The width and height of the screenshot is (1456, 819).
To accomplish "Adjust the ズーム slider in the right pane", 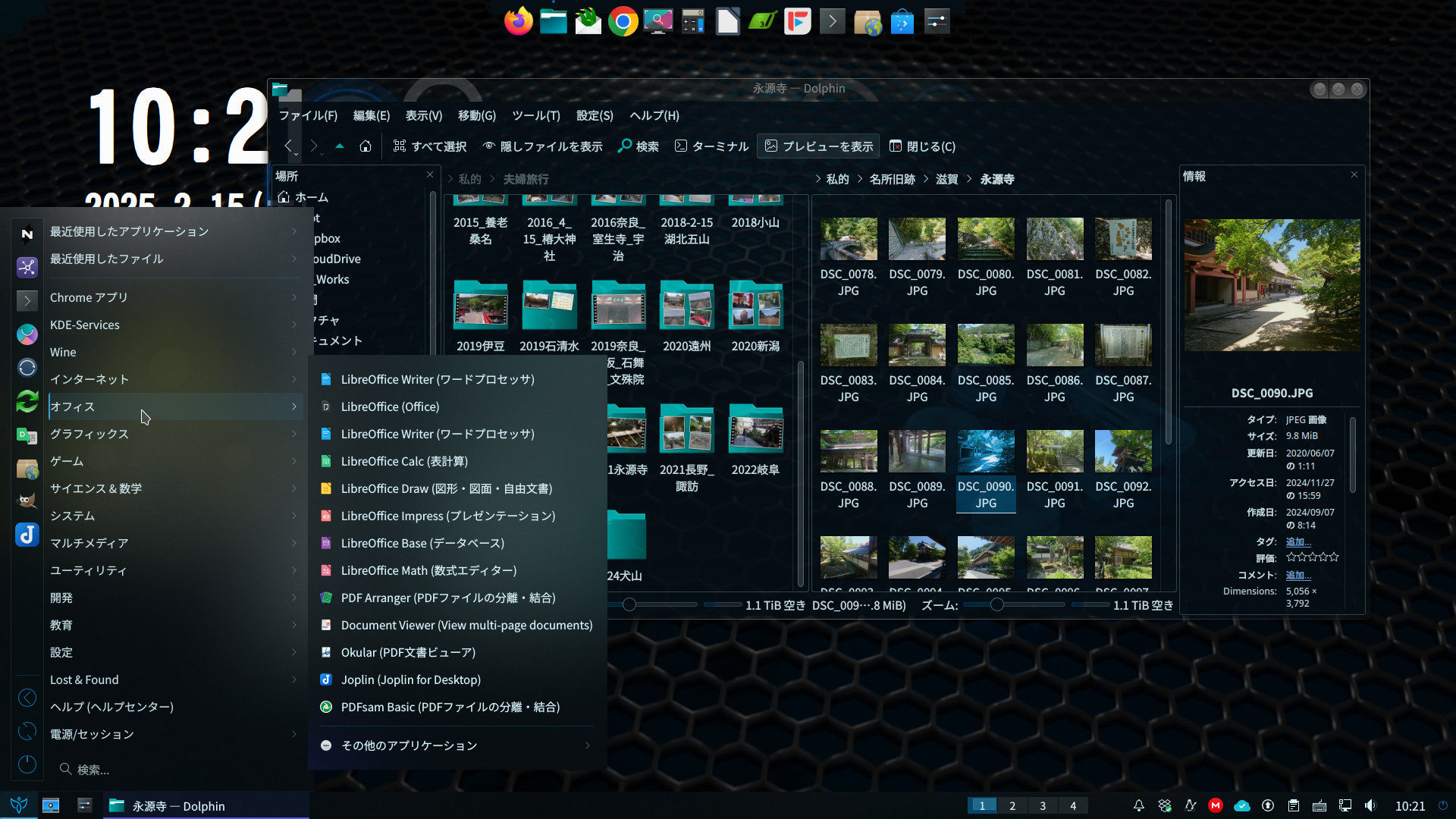I will [x=997, y=604].
